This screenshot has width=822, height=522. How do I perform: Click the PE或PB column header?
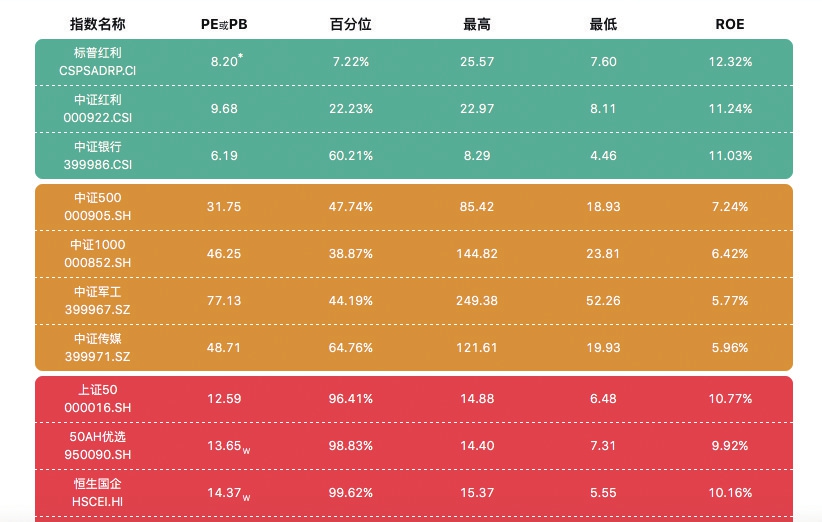pyautogui.click(x=224, y=25)
